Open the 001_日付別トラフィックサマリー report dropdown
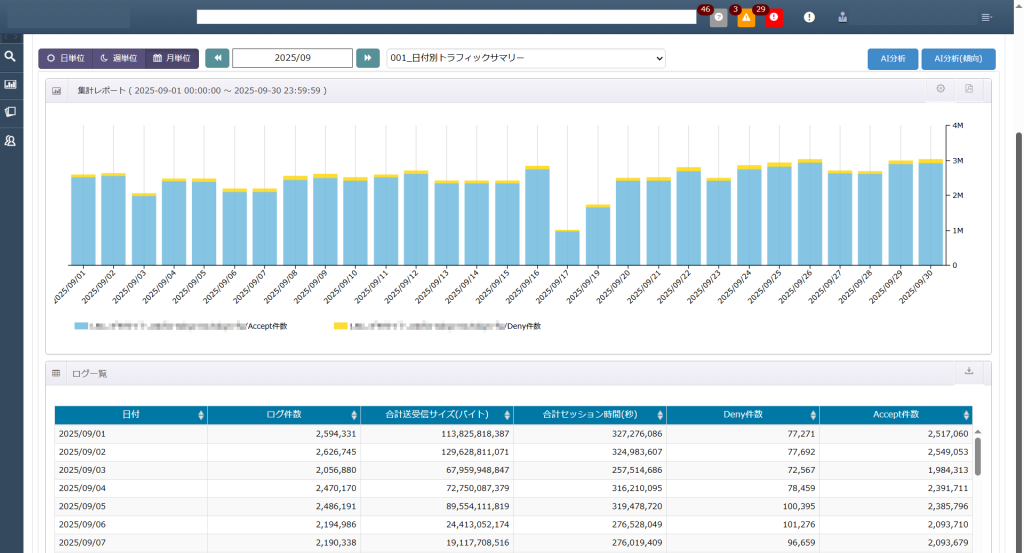The width and height of the screenshot is (1024, 553). [526, 58]
